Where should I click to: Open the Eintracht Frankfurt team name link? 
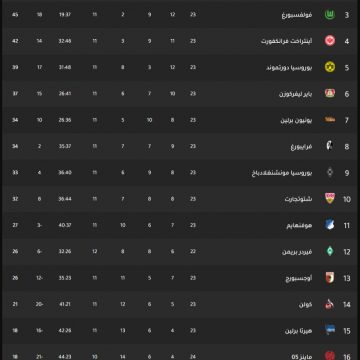pos(287,41)
